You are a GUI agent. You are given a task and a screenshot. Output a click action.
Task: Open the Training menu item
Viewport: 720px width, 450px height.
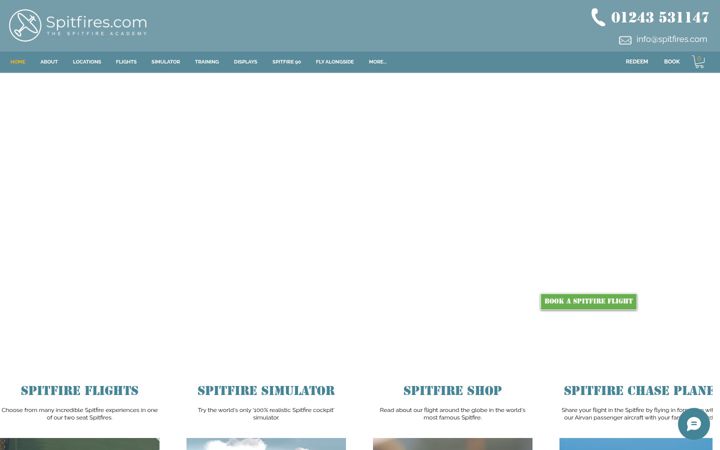207,62
